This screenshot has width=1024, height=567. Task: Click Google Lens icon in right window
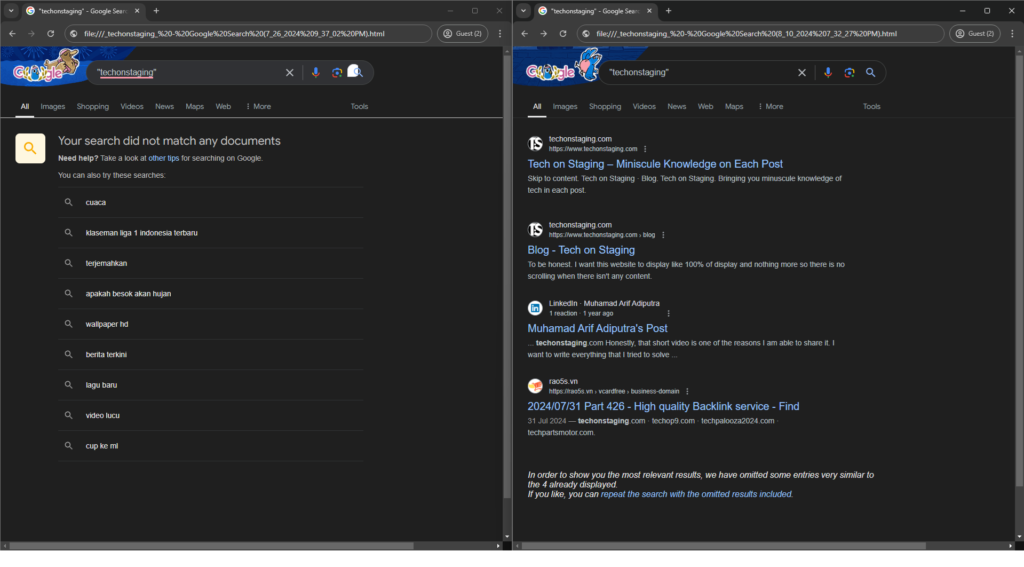click(849, 73)
